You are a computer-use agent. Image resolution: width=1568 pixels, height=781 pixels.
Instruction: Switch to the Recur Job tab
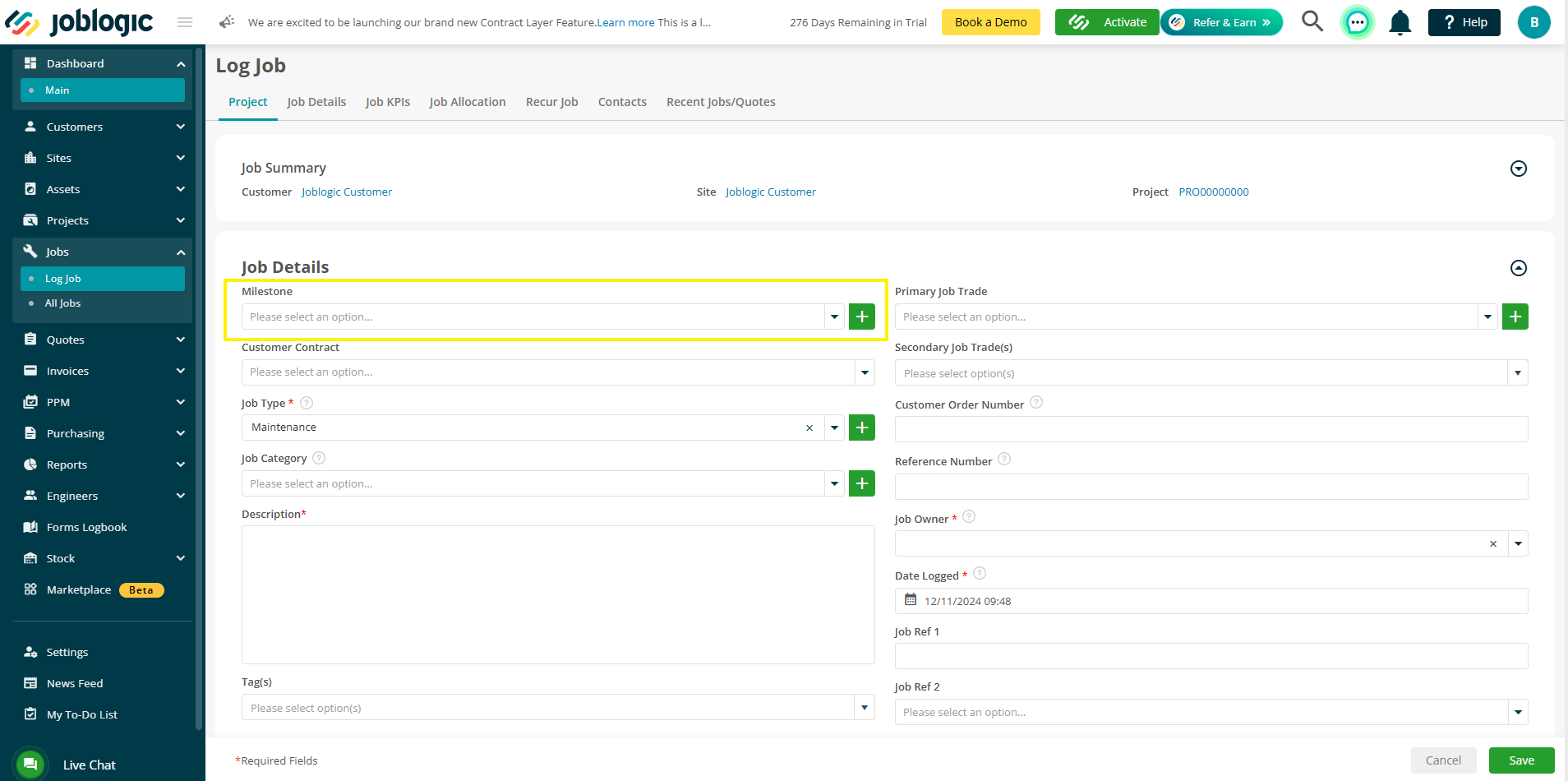click(552, 102)
